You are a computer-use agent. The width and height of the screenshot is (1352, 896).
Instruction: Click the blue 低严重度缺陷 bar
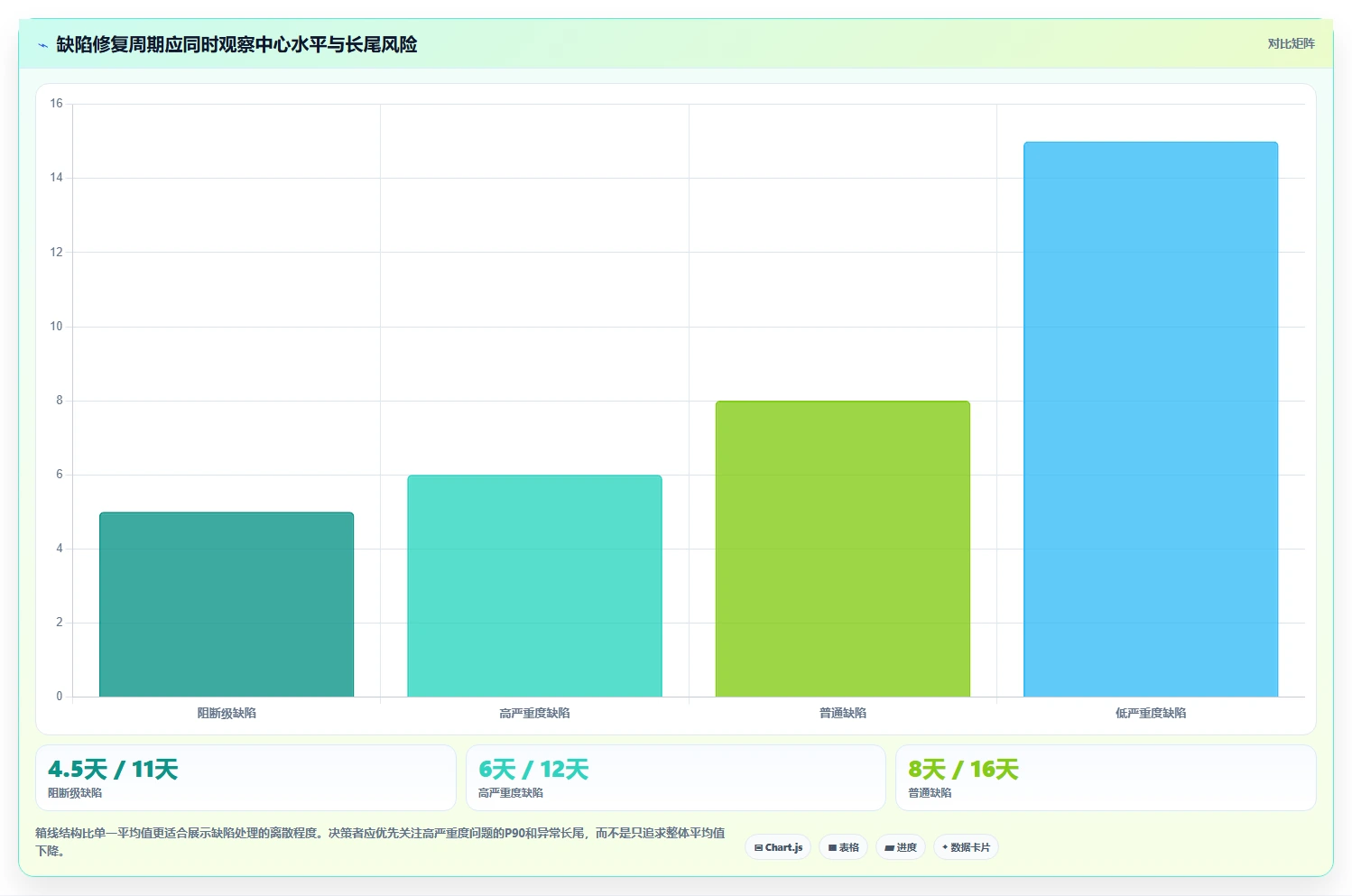pyautogui.click(x=1151, y=420)
